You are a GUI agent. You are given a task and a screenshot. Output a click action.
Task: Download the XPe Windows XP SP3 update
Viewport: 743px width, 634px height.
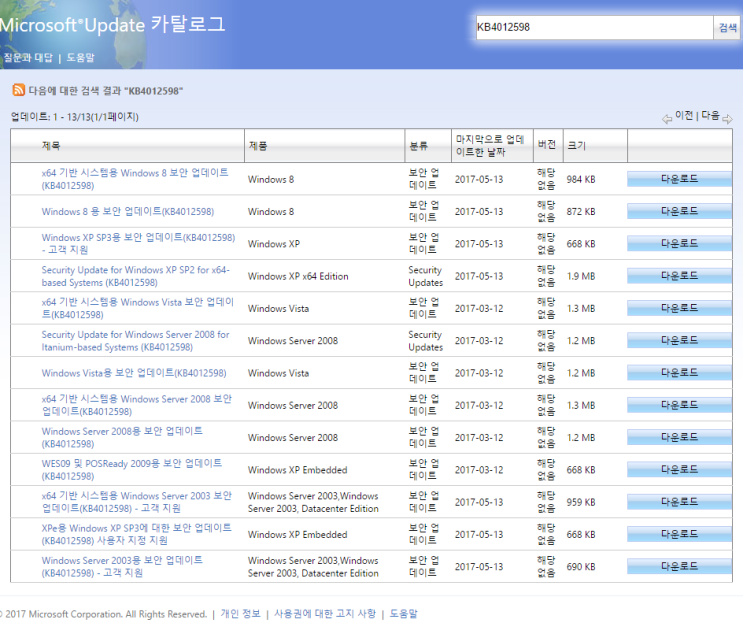679,534
